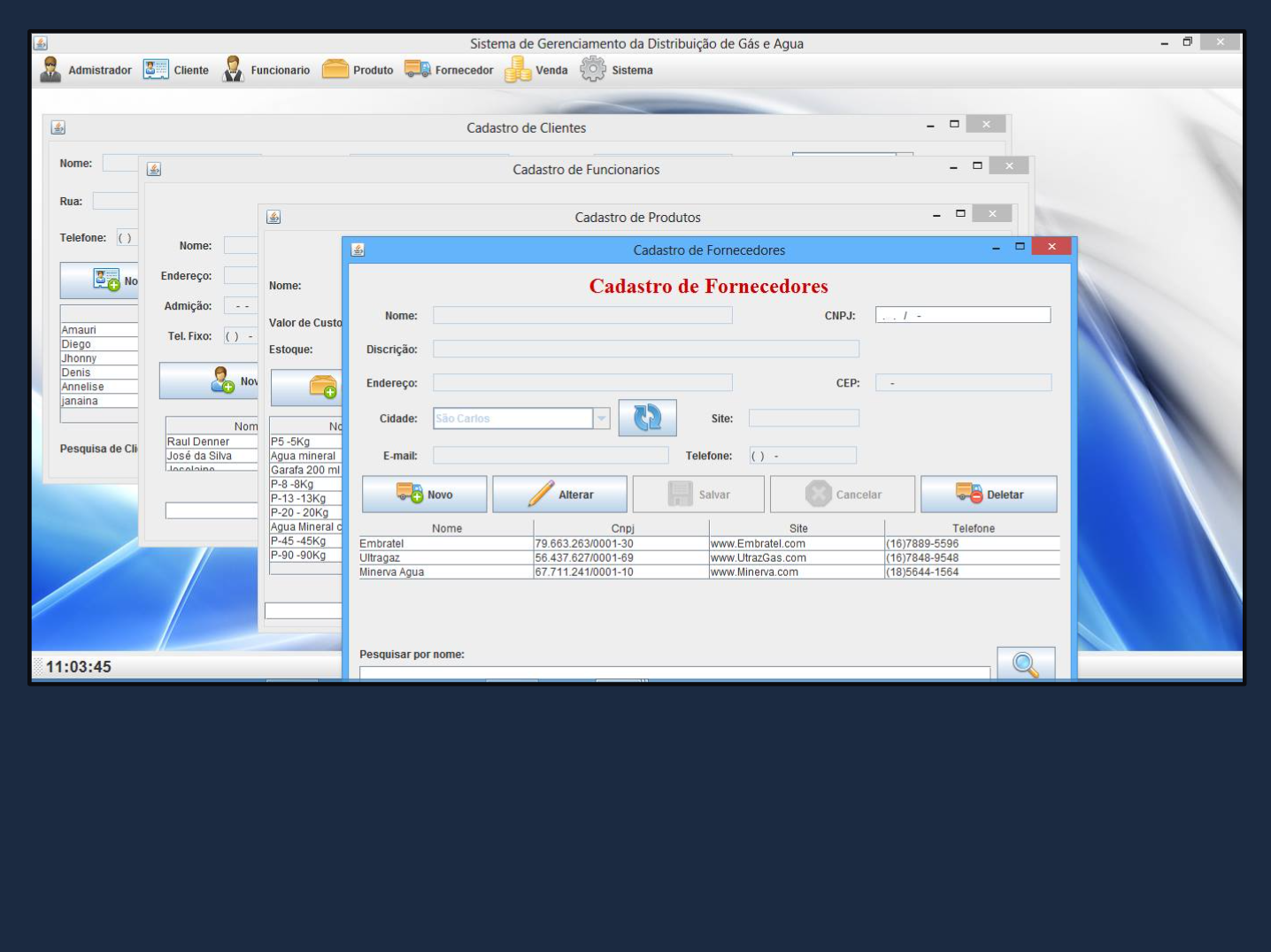Click the Cnpj column header
Viewport: 1271px width, 952px height.
622,528
